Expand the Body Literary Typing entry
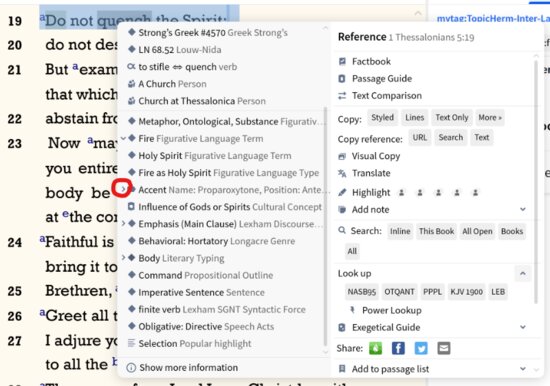This screenshot has width=550, height=386. [123, 258]
